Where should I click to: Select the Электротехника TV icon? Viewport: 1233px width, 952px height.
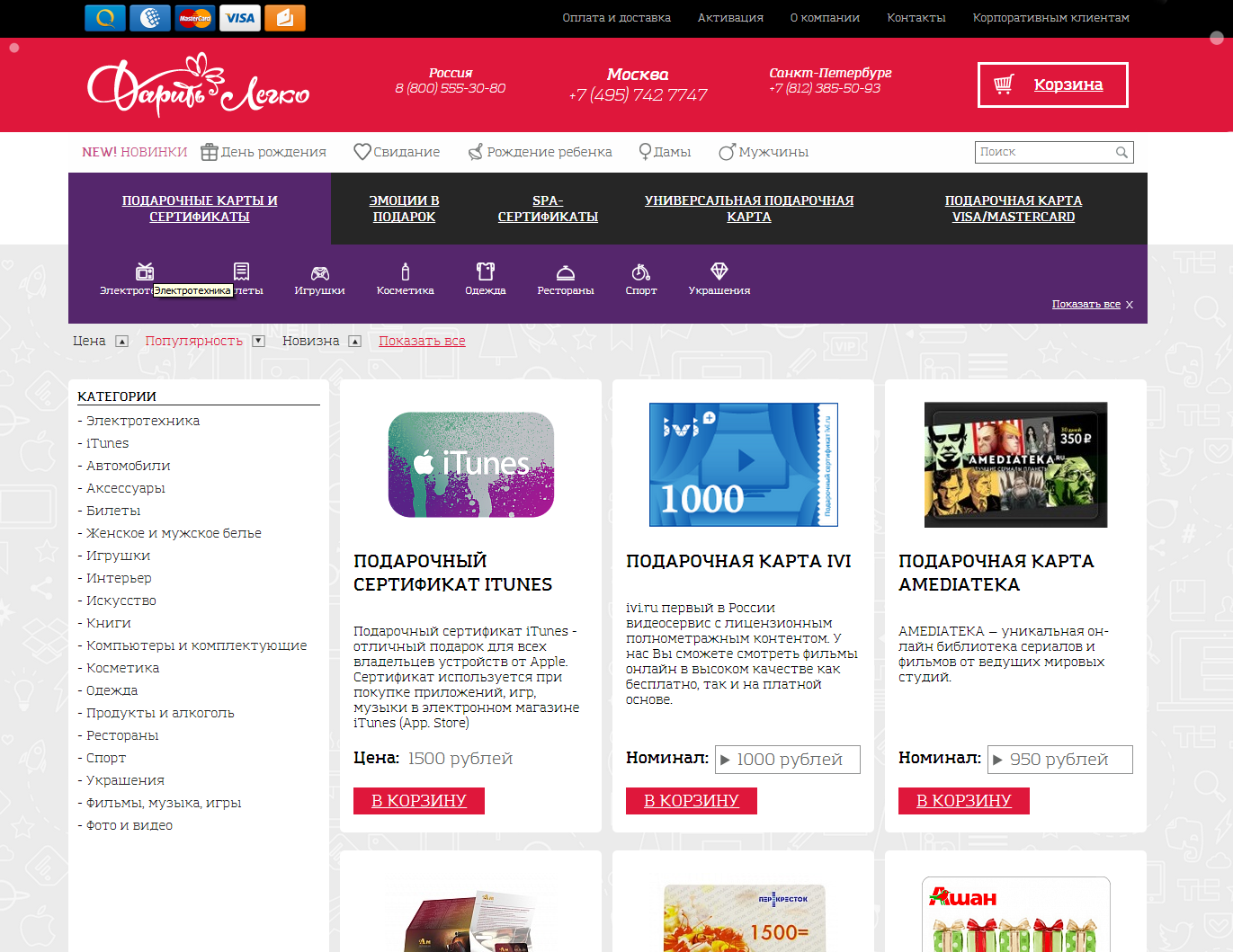coord(145,271)
